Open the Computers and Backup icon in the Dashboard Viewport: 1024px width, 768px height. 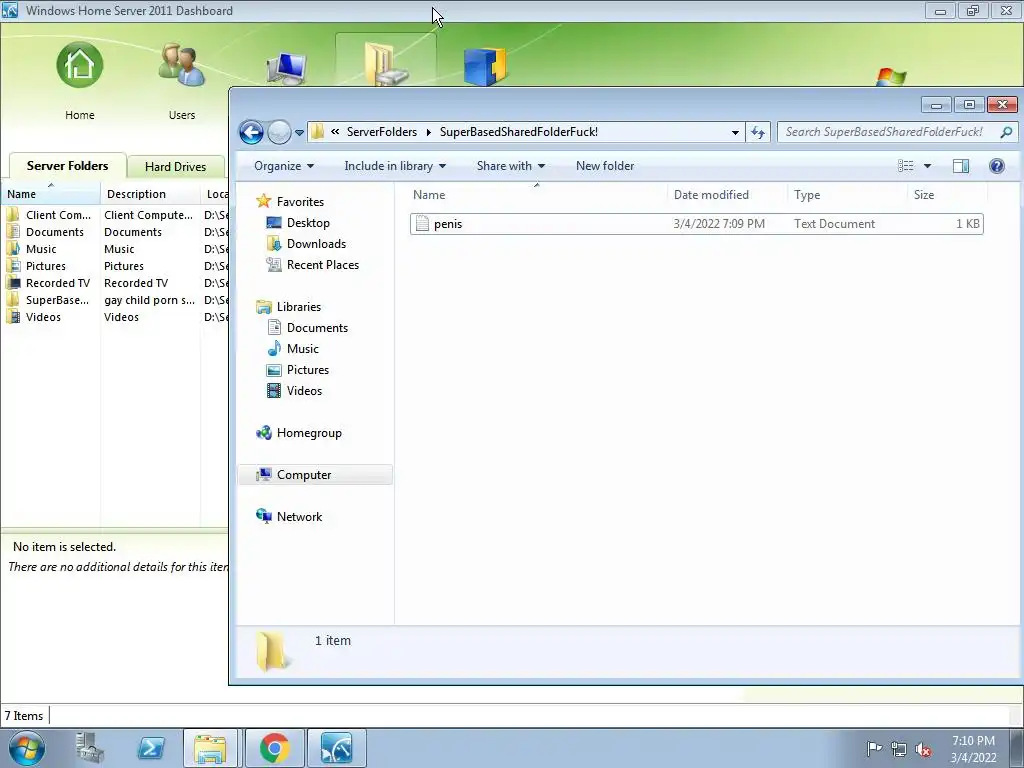click(x=287, y=68)
